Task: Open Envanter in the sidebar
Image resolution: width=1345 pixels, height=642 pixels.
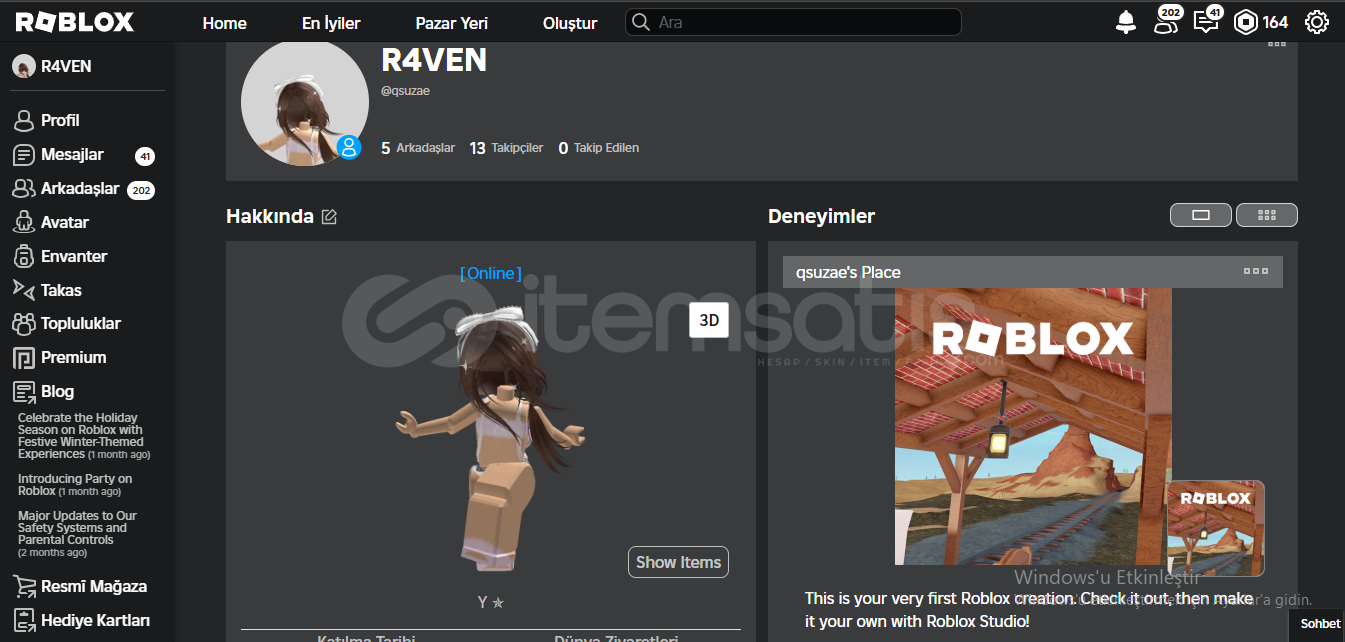Action: (74, 256)
